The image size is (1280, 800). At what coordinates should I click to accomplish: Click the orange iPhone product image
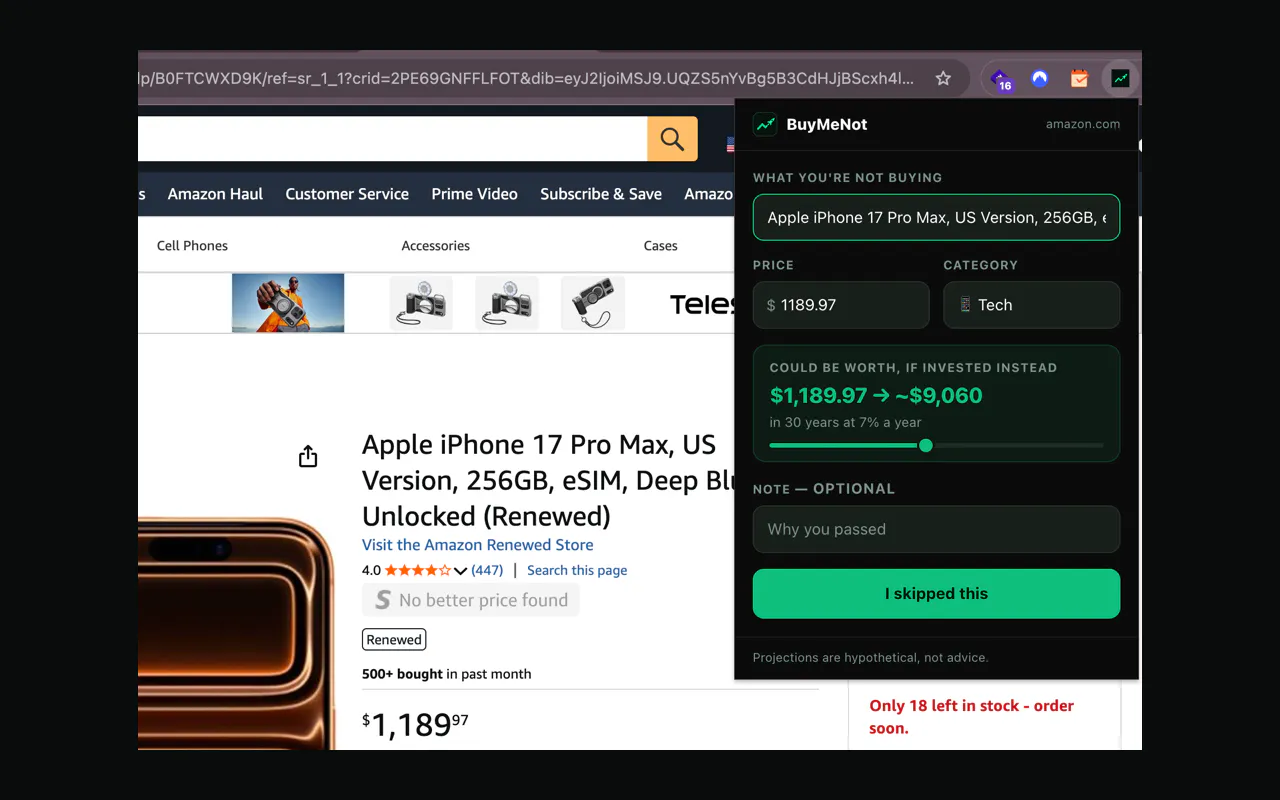pyautogui.click(x=237, y=633)
